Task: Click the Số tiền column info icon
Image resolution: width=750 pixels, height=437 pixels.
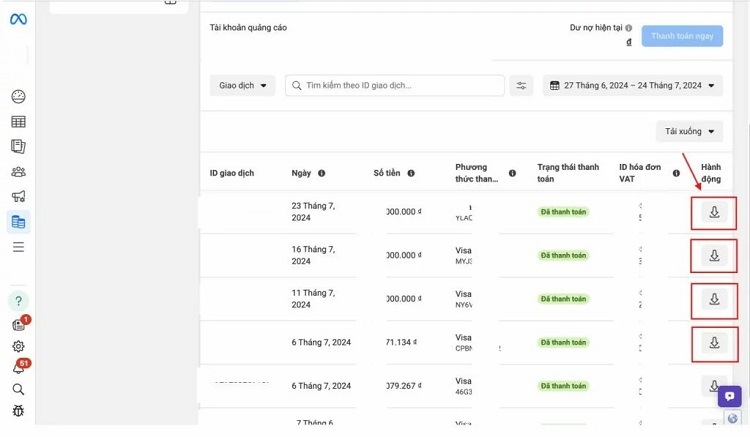Action: point(411,174)
